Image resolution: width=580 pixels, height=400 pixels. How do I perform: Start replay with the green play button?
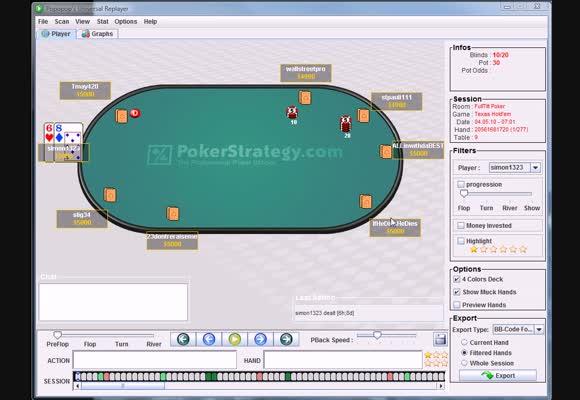[235, 339]
